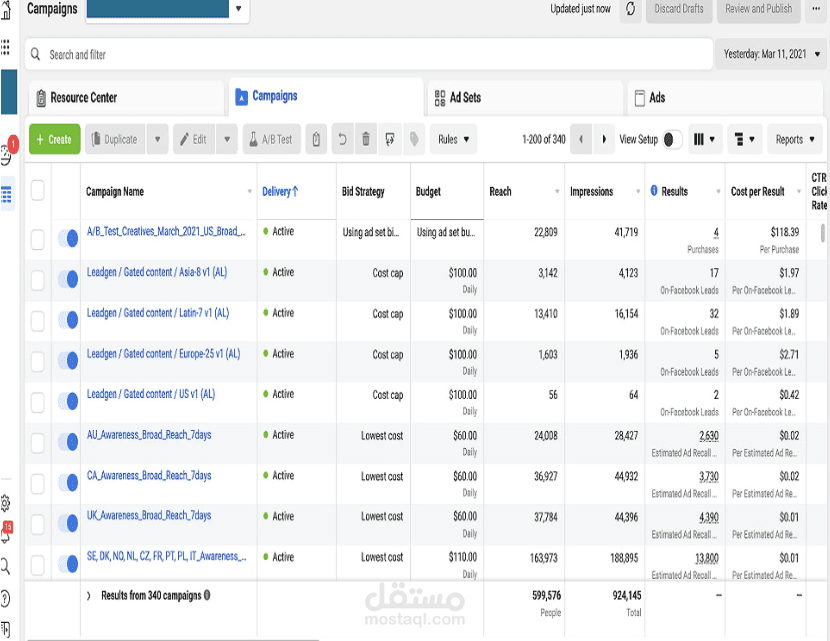Switch to the Ads tab
This screenshot has height=641, width=830.
coord(725,98)
